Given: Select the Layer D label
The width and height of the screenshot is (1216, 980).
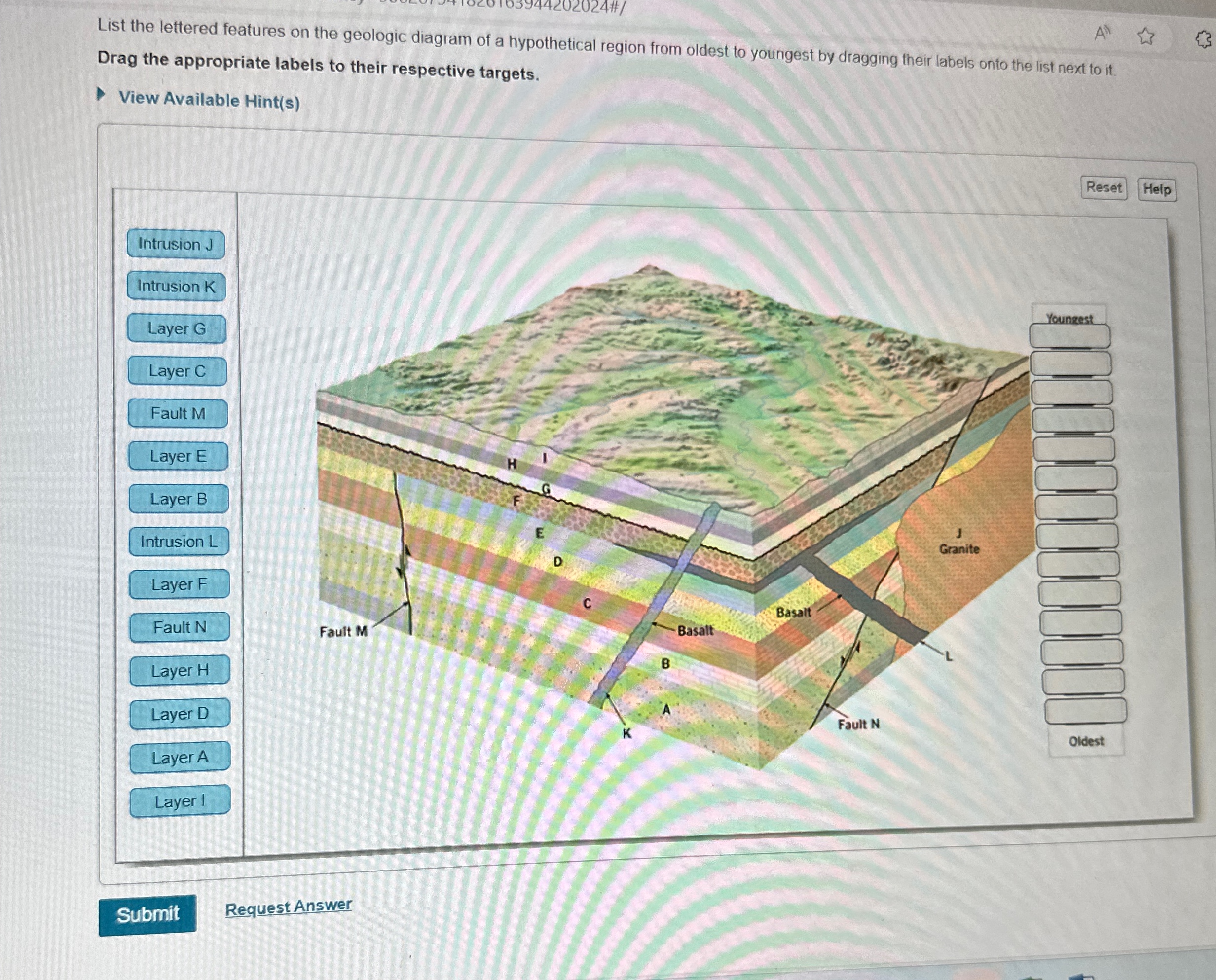Looking at the screenshot, I should coord(180,714).
